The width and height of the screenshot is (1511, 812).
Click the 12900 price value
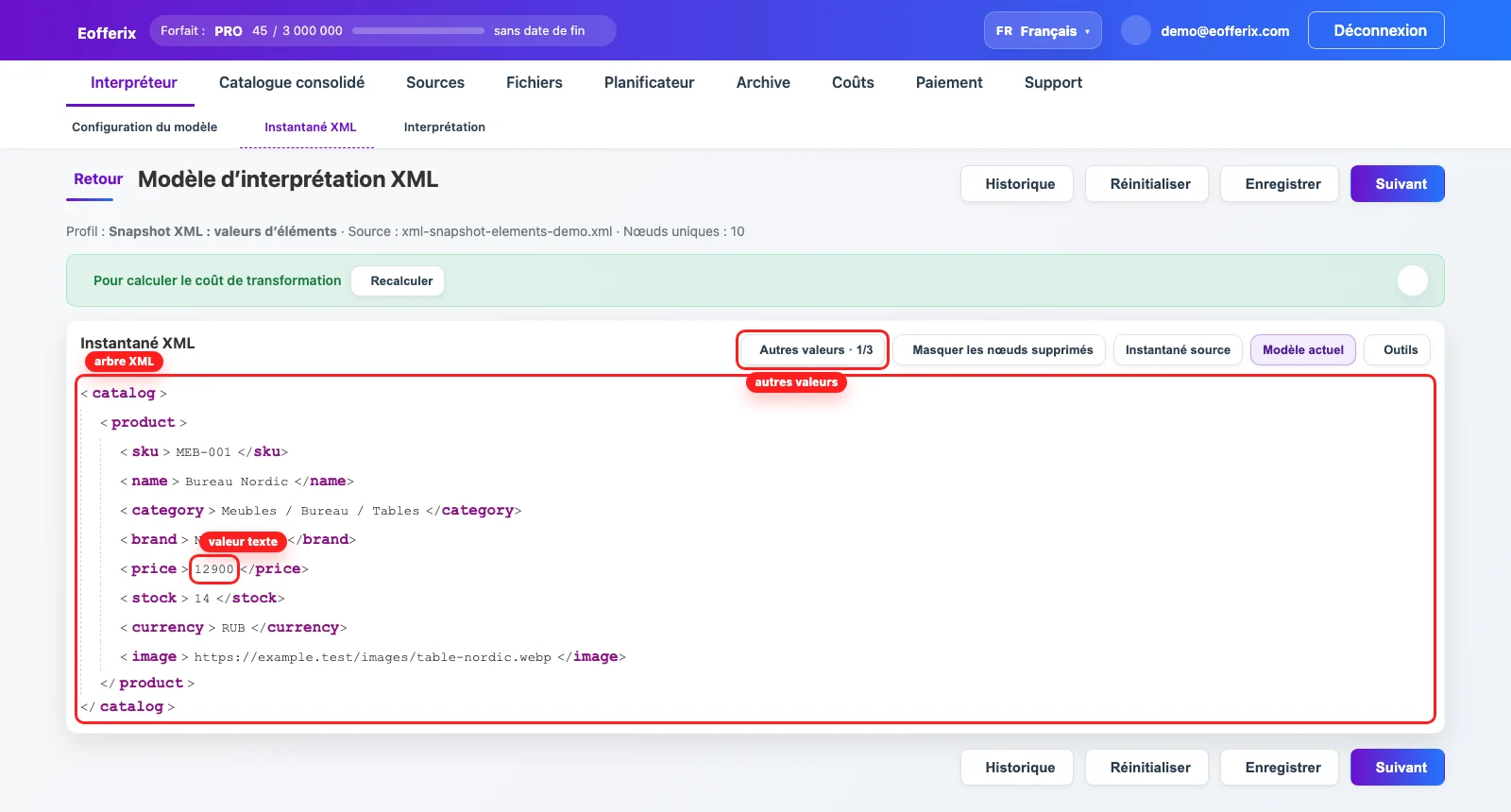tap(214, 569)
